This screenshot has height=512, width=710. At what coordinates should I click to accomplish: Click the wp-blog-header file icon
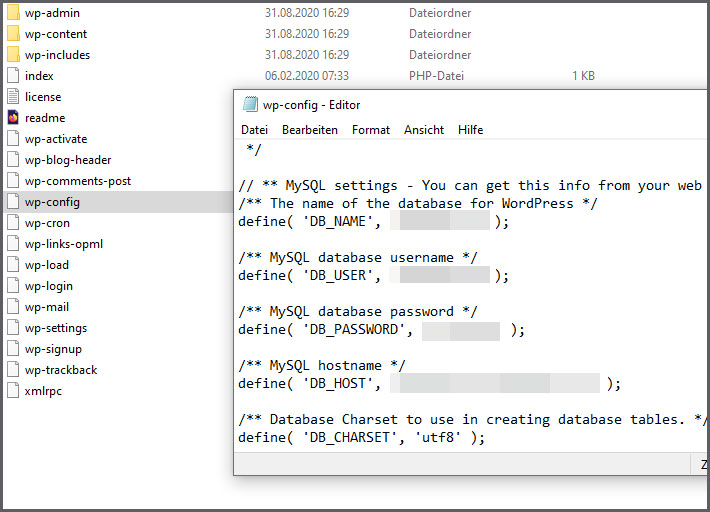(x=14, y=159)
